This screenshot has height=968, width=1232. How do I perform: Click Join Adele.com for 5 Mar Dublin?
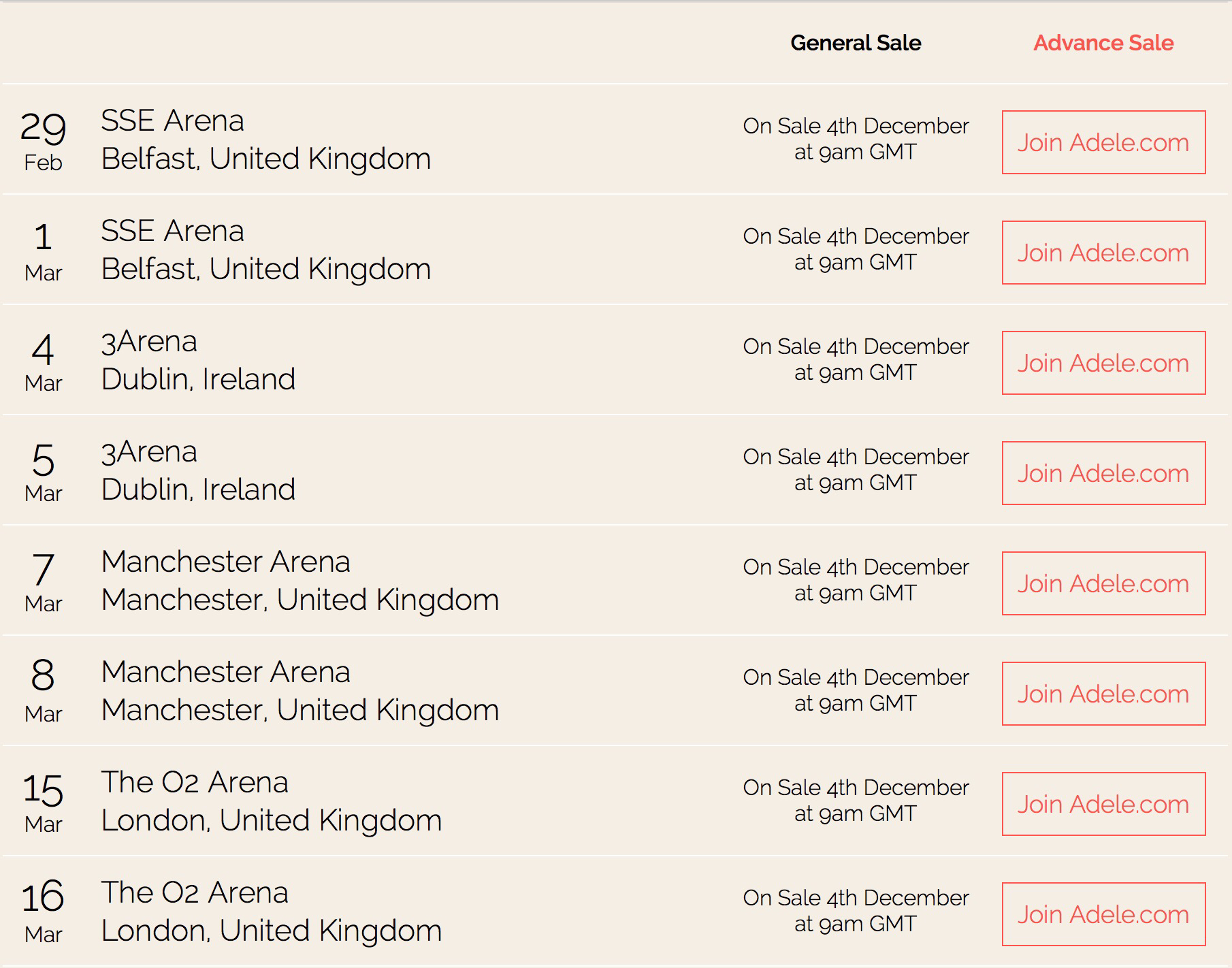click(1103, 473)
